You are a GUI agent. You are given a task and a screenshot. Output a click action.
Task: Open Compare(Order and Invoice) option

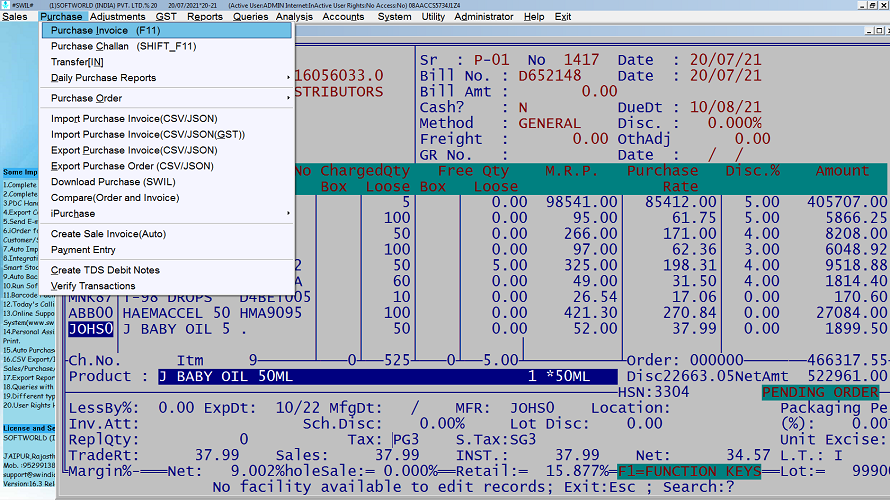point(115,198)
